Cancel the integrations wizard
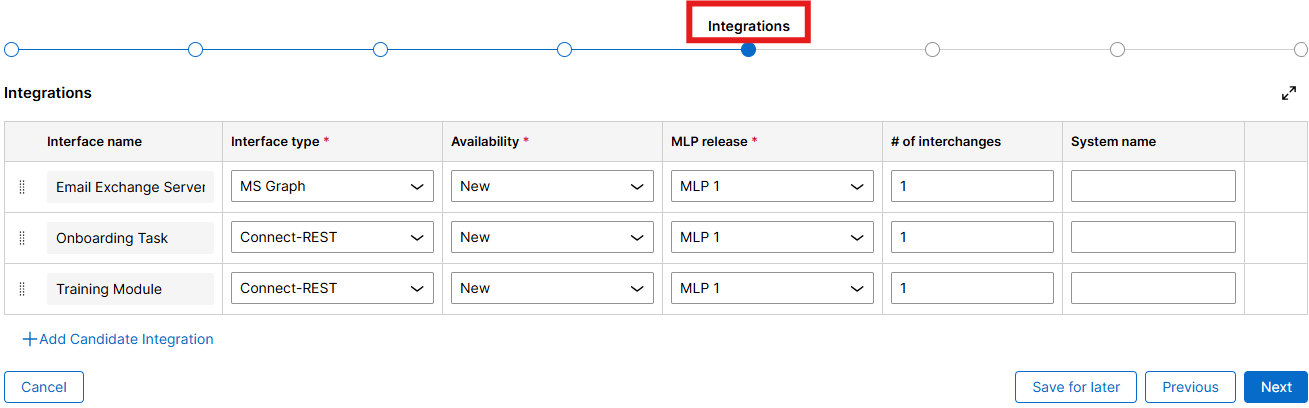Image resolution: width=1309 pixels, height=408 pixels. (44, 387)
